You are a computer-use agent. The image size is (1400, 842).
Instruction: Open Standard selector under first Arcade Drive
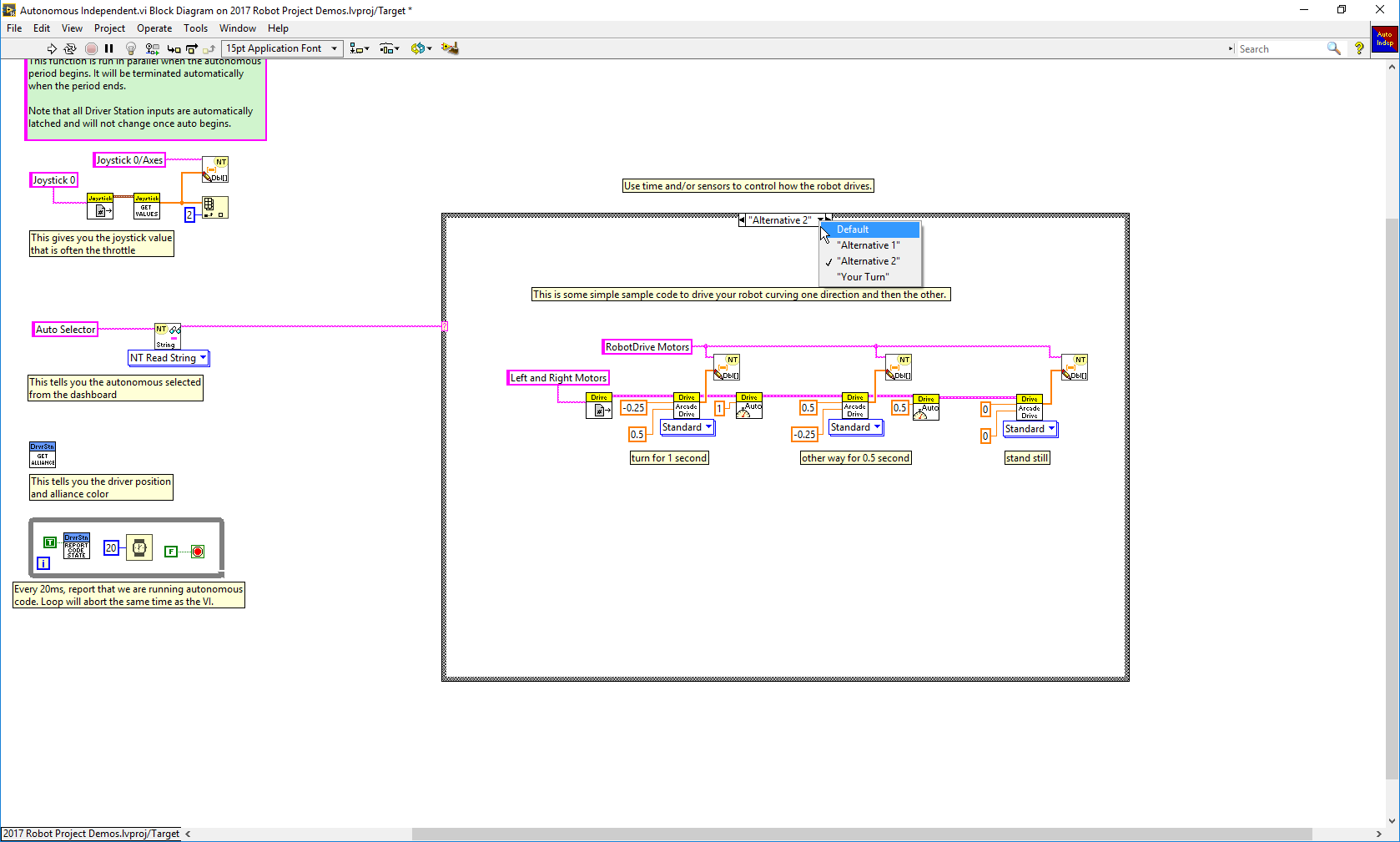(x=687, y=427)
